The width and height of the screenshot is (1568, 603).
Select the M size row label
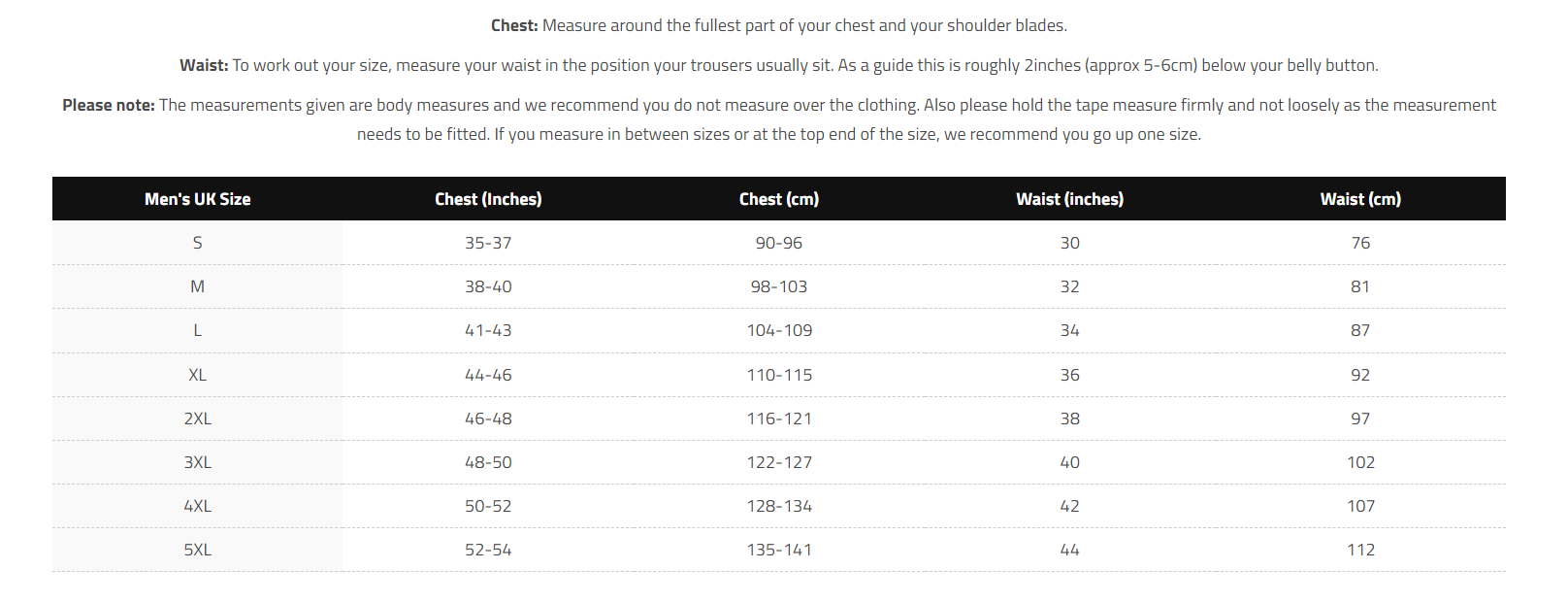(x=197, y=286)
